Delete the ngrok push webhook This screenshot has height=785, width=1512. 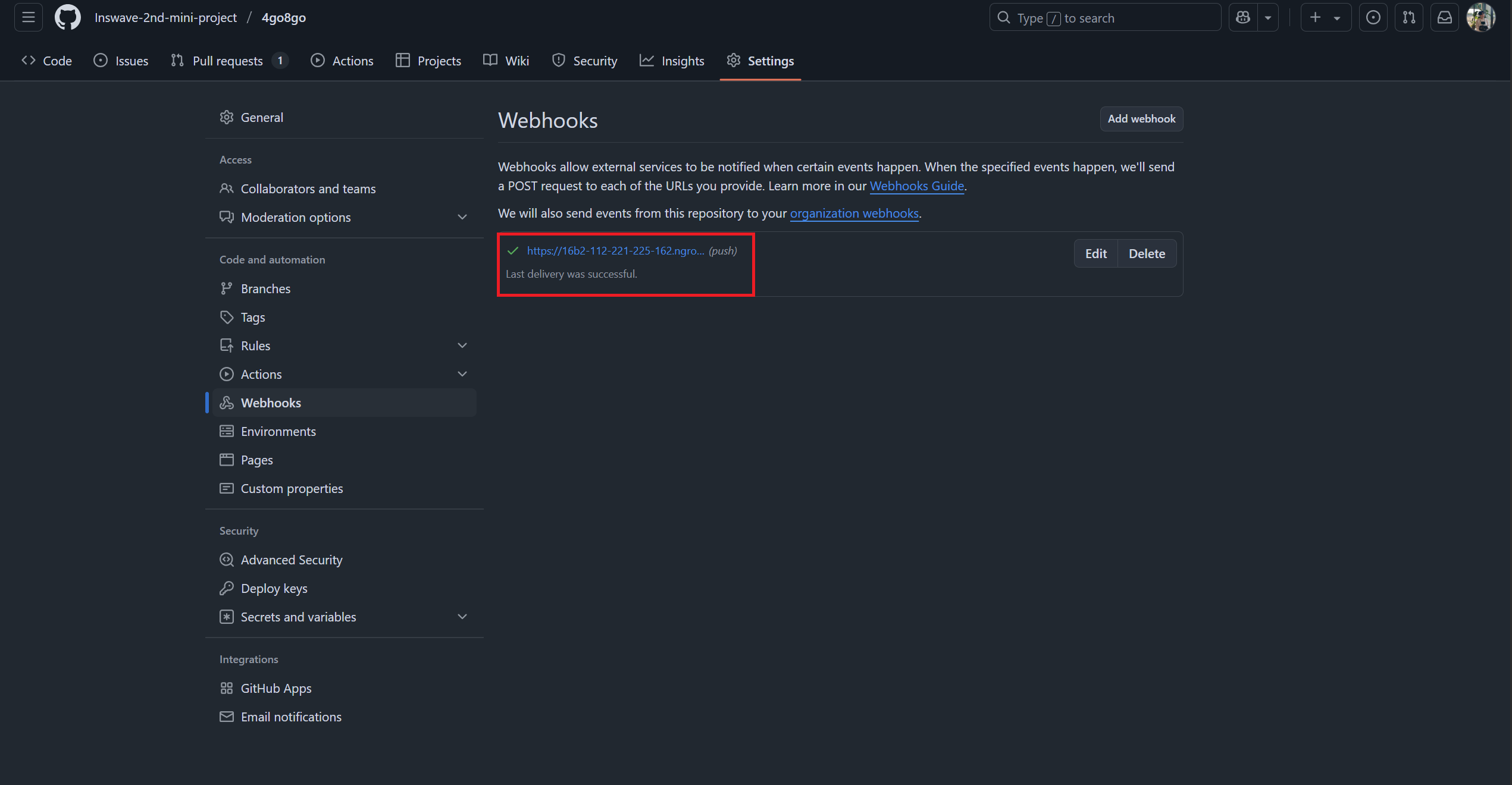click(x=1147, y=254)
